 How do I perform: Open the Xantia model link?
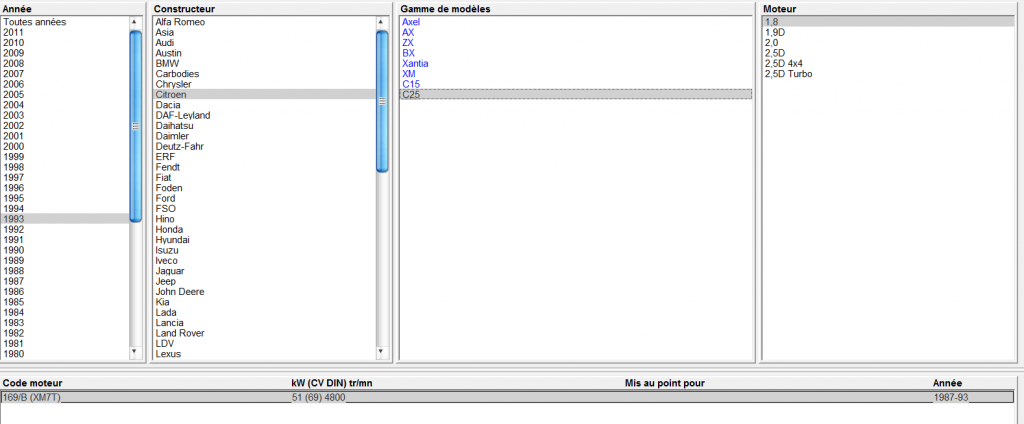click(415, 63)
